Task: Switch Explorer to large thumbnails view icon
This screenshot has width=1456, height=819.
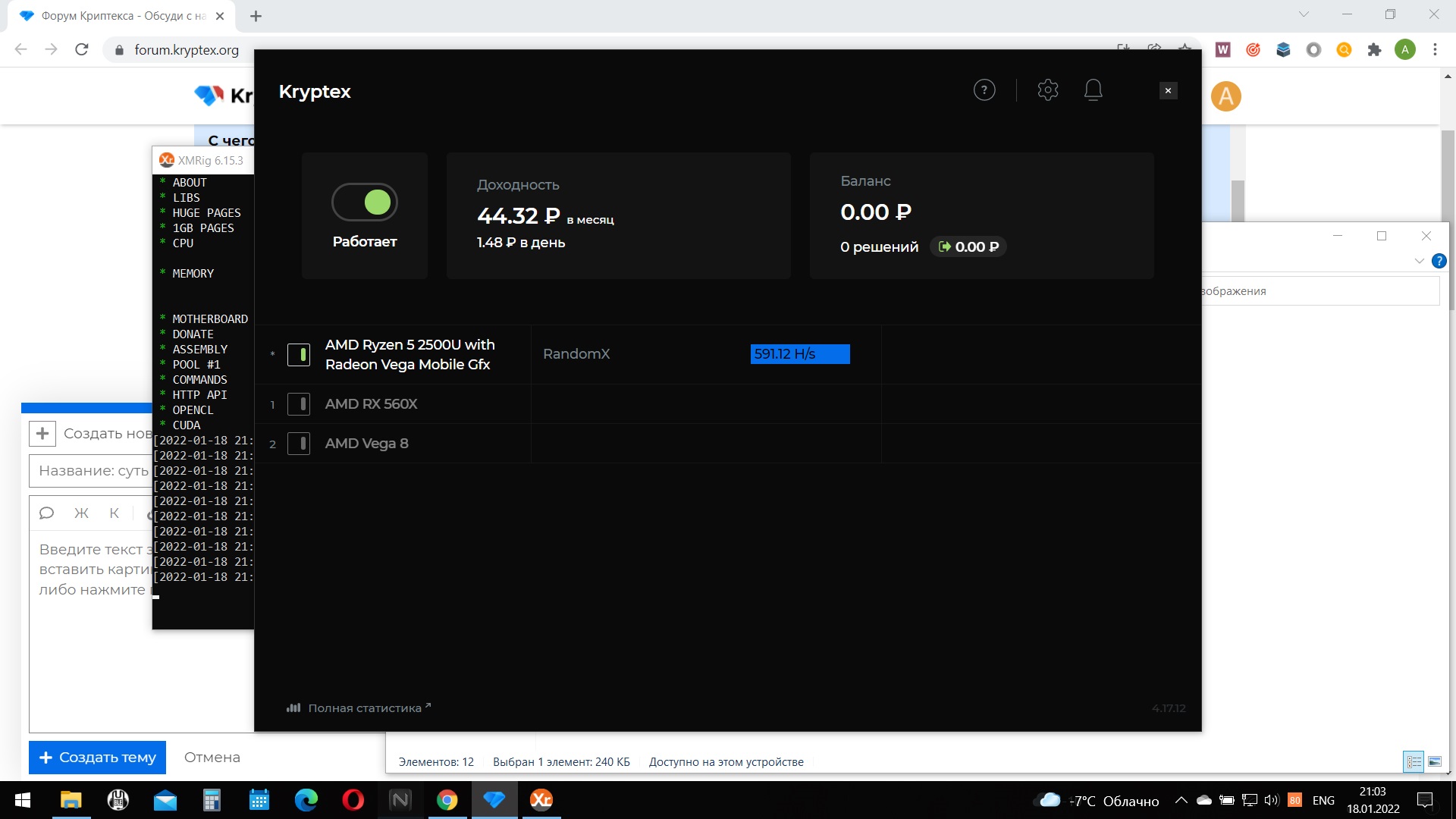Action: pyautogui.click(x=1435, y=761)
